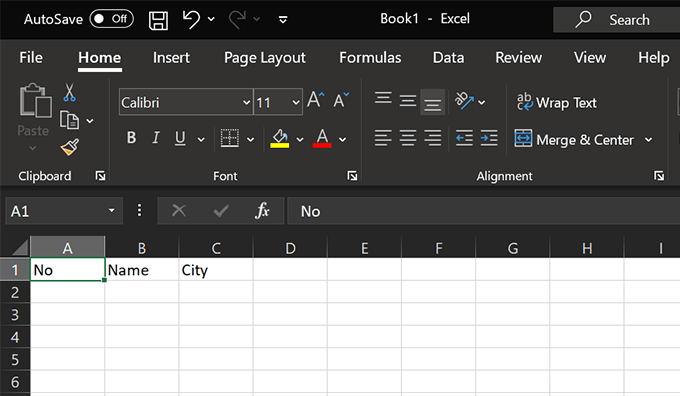Select Middle Align icon

coord(408,101)
